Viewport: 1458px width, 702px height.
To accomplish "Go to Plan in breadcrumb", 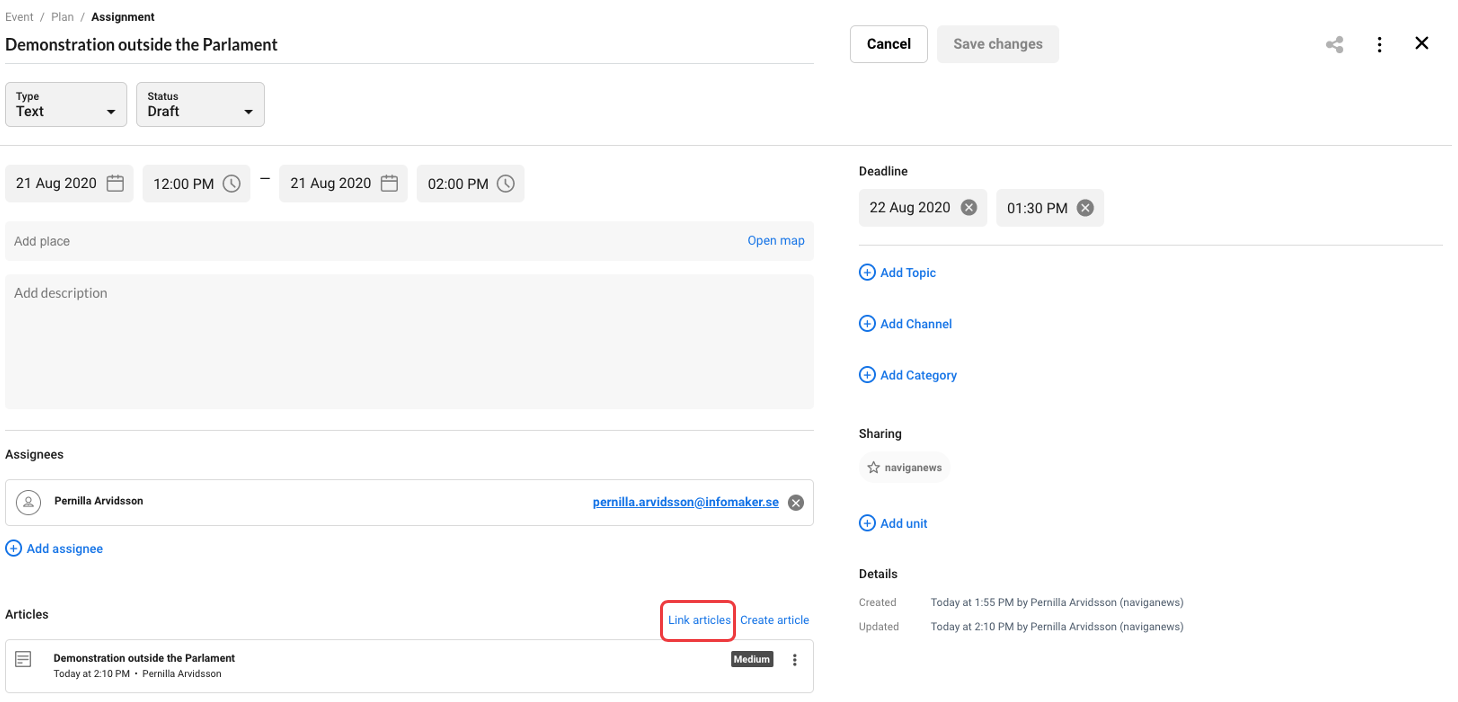I will 62,17.
